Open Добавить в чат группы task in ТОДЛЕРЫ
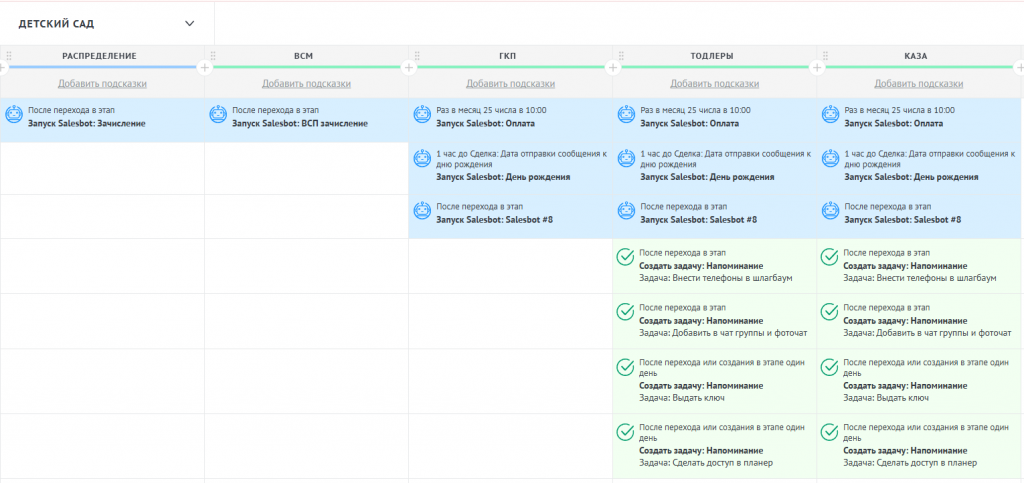The height and width of the screenshot is (483, 1024). 723,333
